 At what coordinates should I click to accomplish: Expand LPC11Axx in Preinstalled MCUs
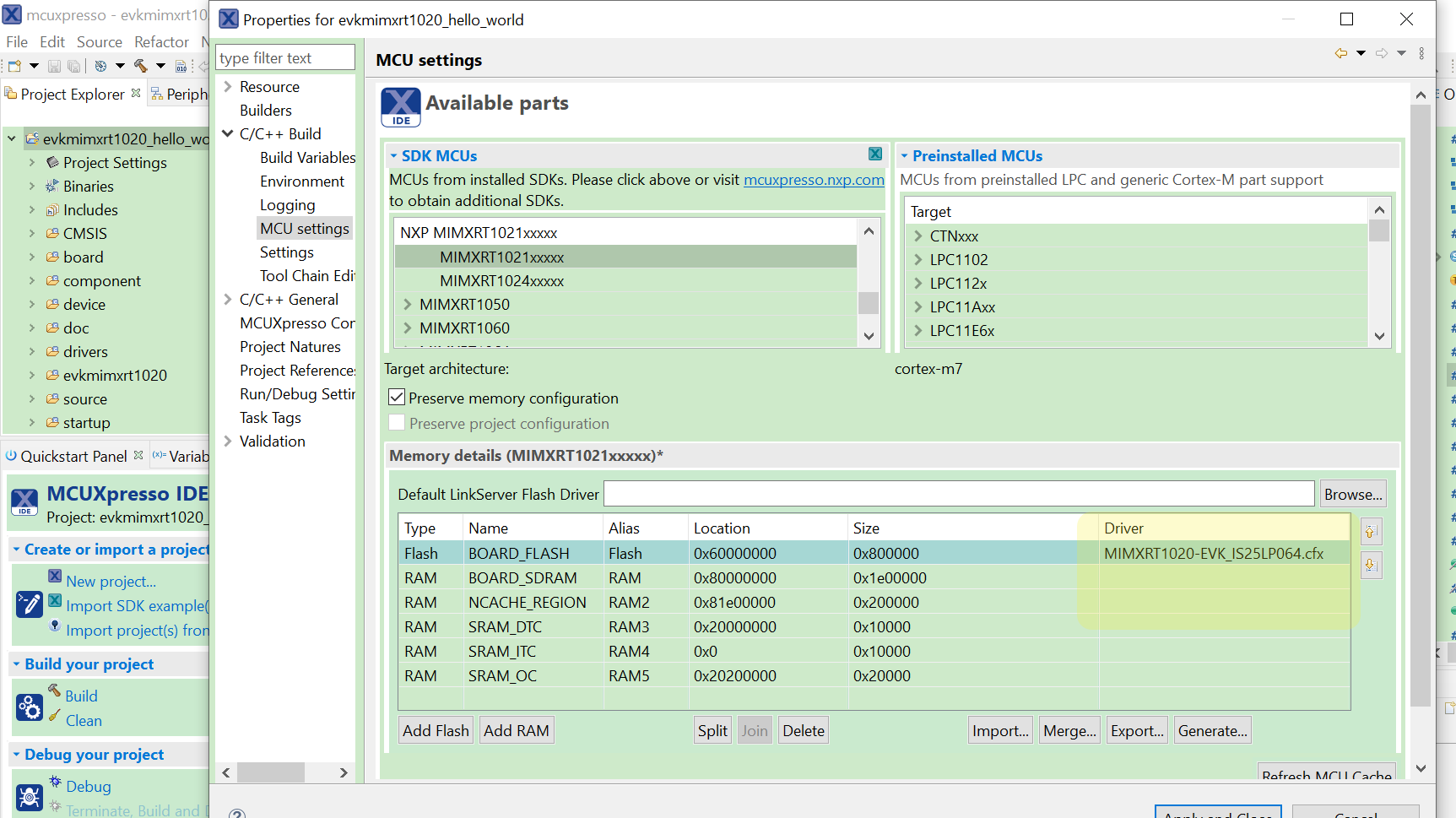(x=917, y=306)
